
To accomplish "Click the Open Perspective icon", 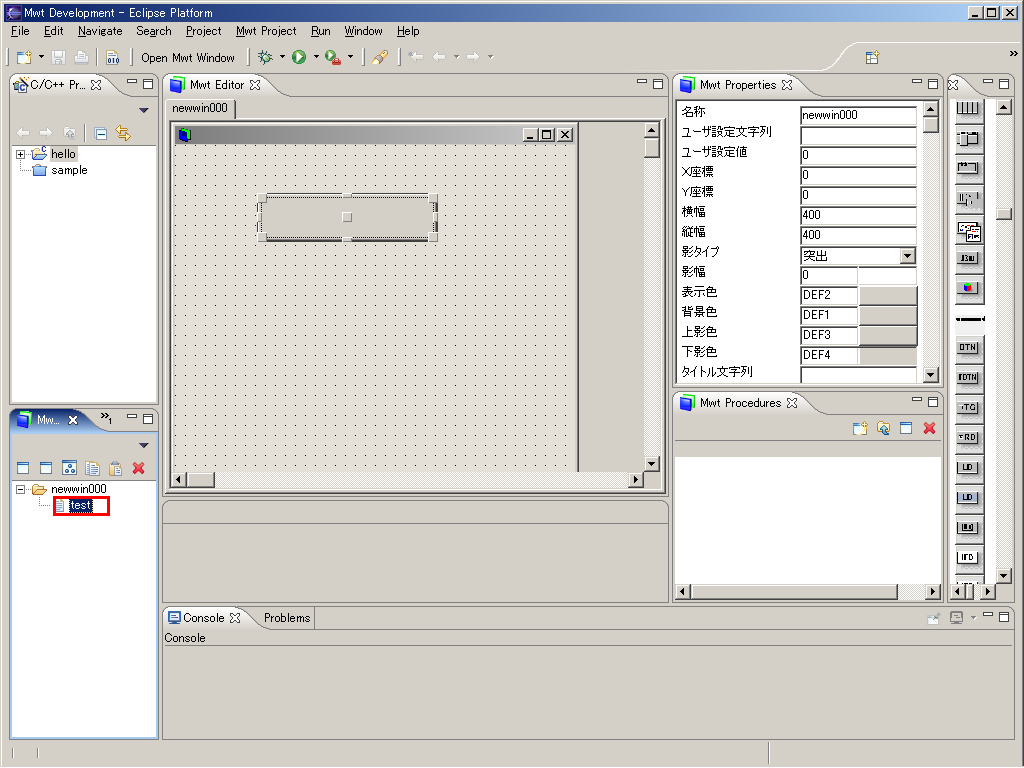I will click(x=872, y=57).
